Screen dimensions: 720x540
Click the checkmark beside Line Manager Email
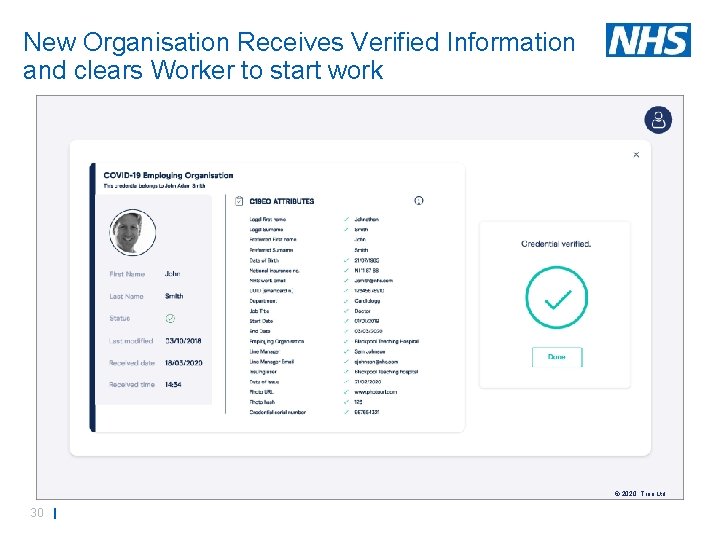(346, 362)
